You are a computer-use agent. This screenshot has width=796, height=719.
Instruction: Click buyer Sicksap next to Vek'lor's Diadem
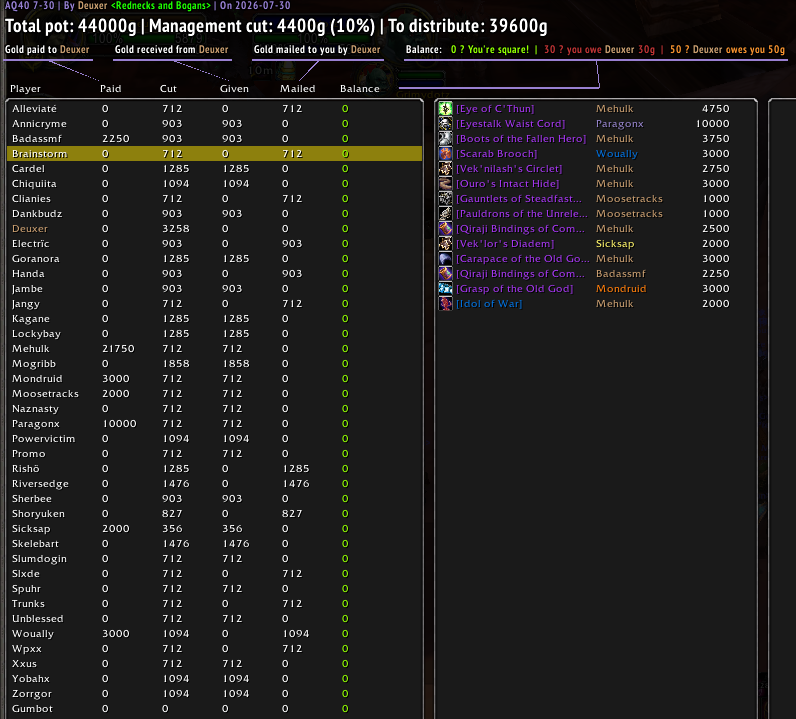[x=615, y=243]
